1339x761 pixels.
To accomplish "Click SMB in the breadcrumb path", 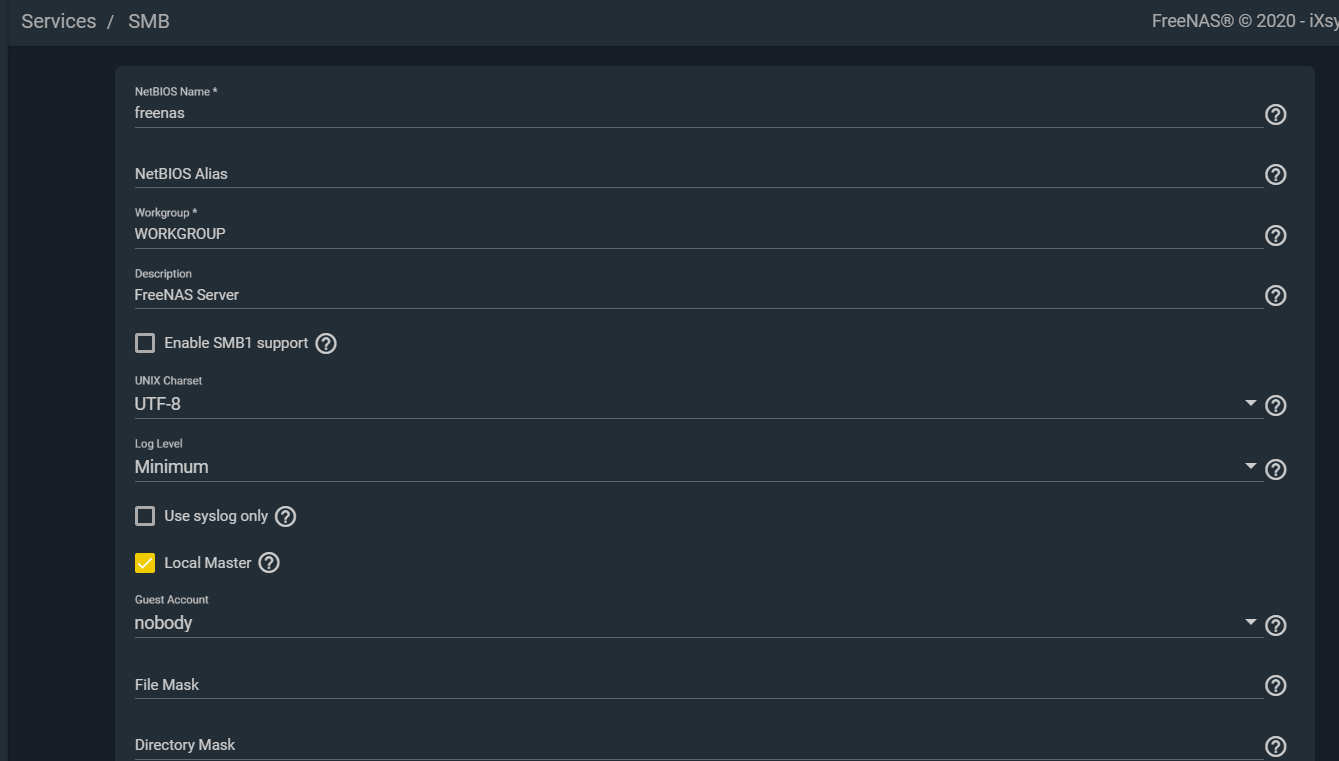I will pyautogui.click(x=149, y=21).
